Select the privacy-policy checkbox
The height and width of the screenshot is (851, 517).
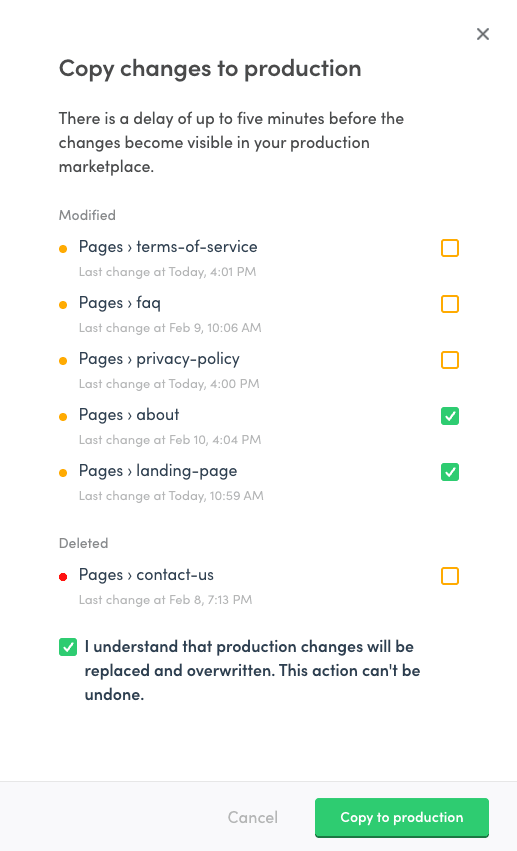[450, 360]
